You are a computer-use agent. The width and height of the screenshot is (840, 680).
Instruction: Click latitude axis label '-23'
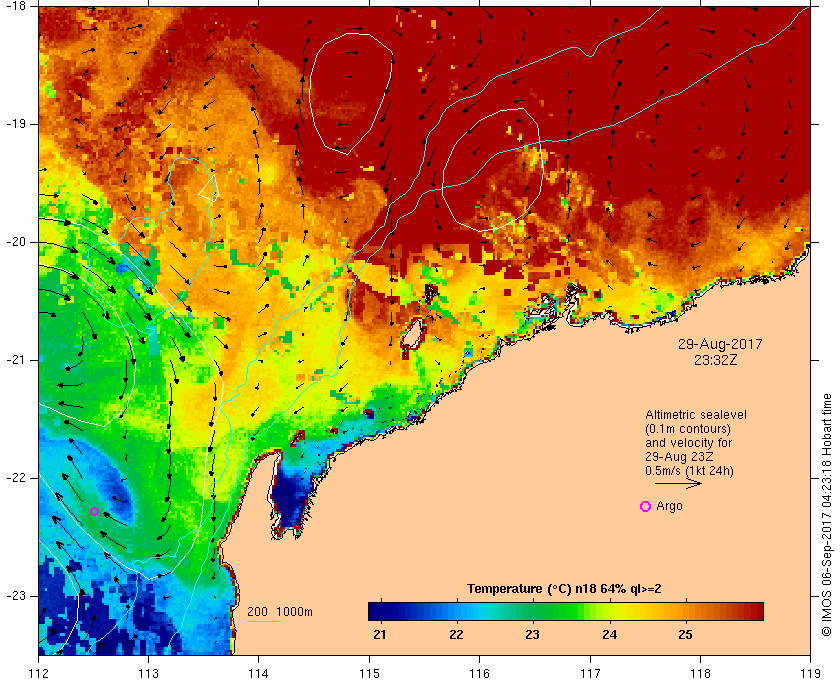(16, 596)
